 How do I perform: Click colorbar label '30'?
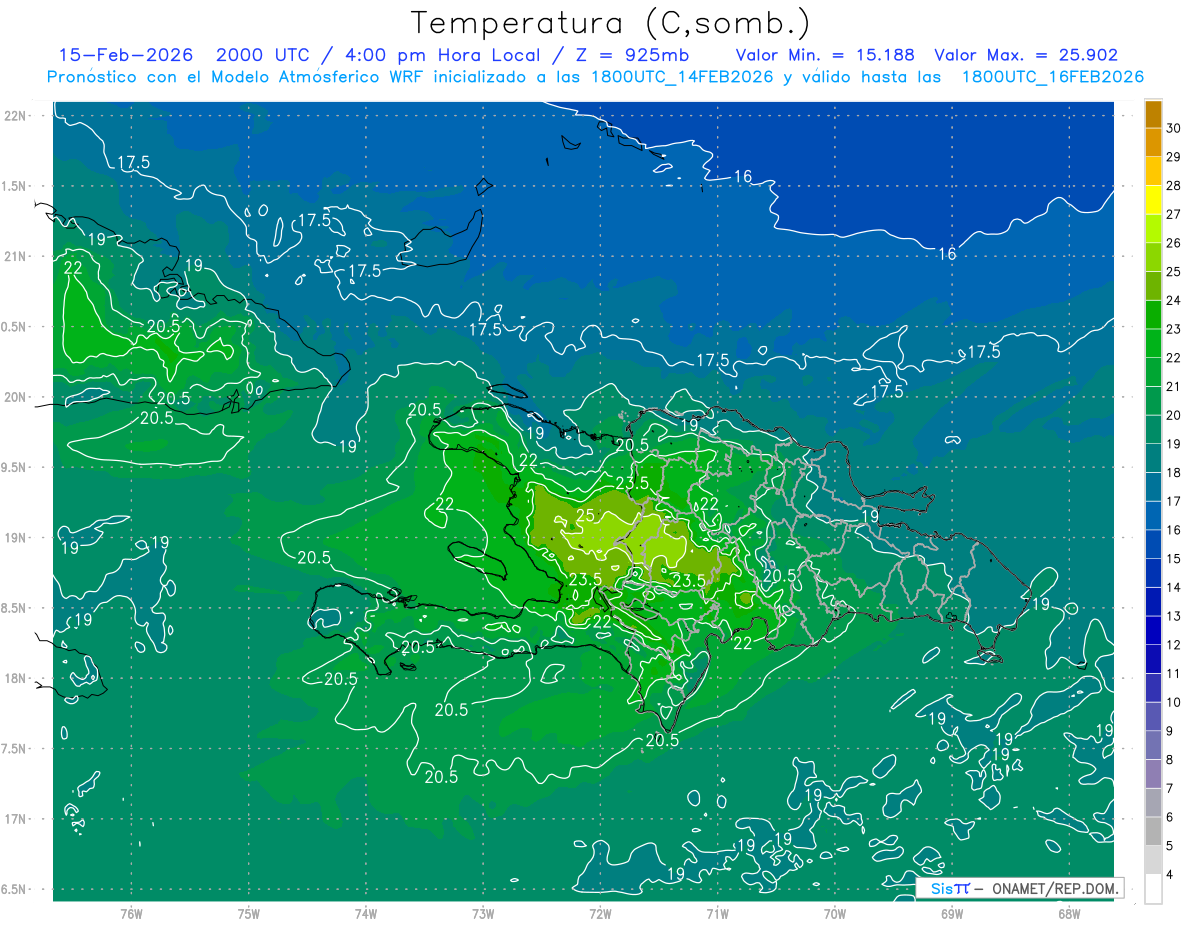(1173, 128)
